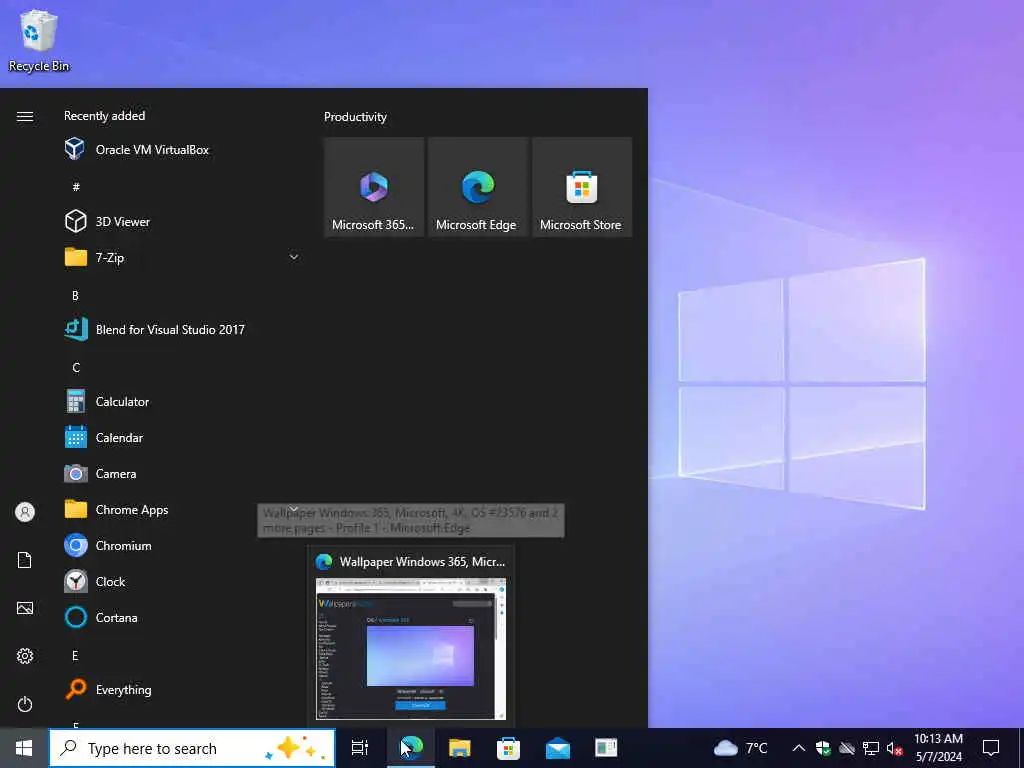Show hidden system tray icons
Screen dimensions: 1024x768
pyautogui.click(x=798, y=748)
